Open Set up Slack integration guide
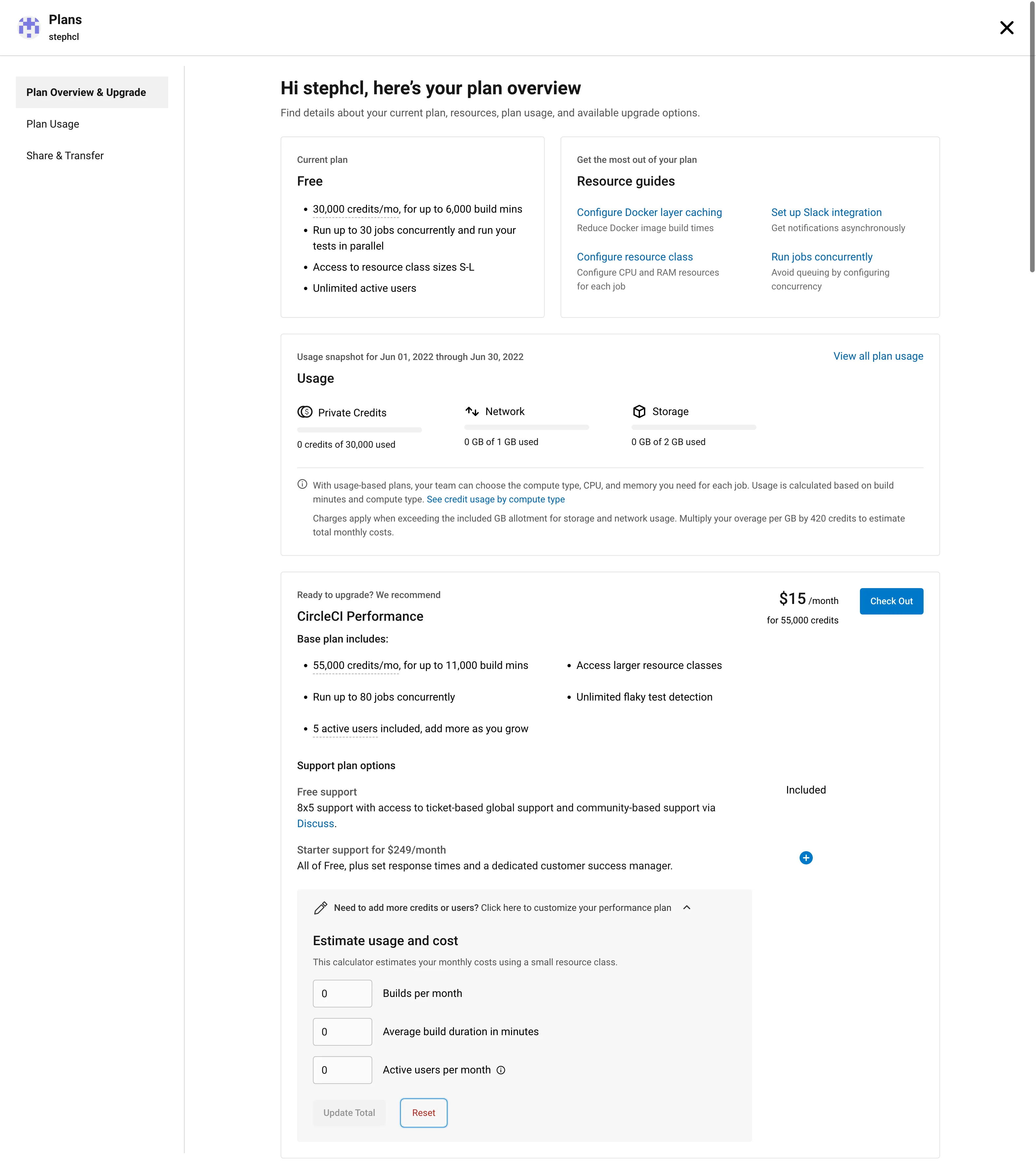The image size is (1036, 1169). [826, 212]
